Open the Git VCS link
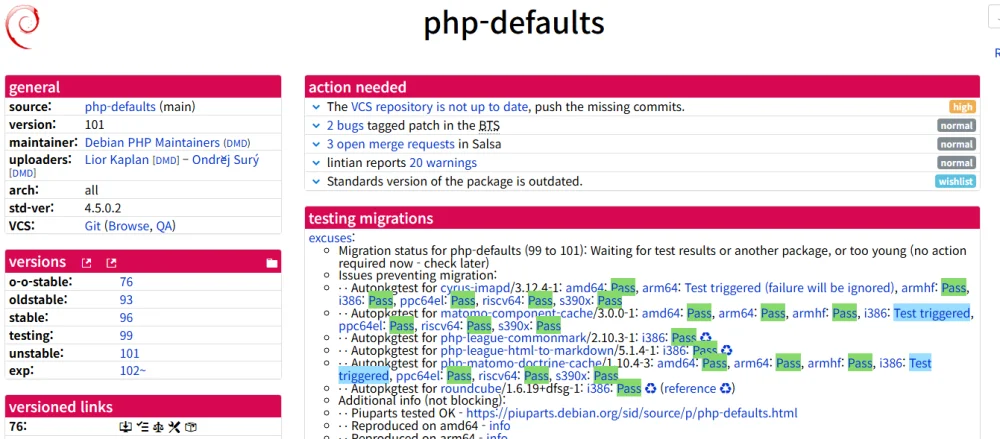 (x=92, y=226)
